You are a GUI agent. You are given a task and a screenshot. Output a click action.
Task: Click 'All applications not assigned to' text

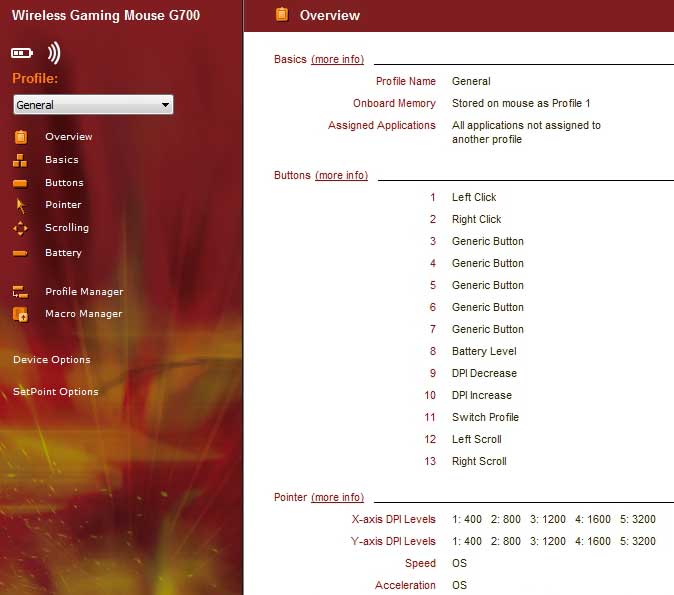point(526,125)
